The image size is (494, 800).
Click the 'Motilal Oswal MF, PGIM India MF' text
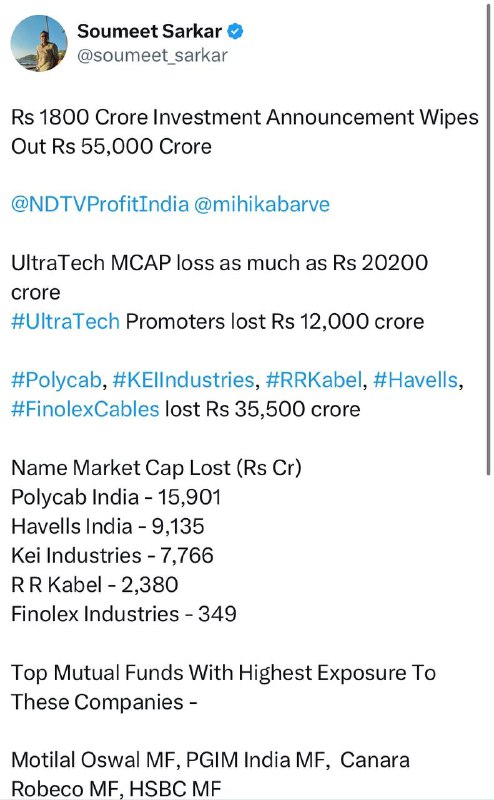click(x=168, y=760)
